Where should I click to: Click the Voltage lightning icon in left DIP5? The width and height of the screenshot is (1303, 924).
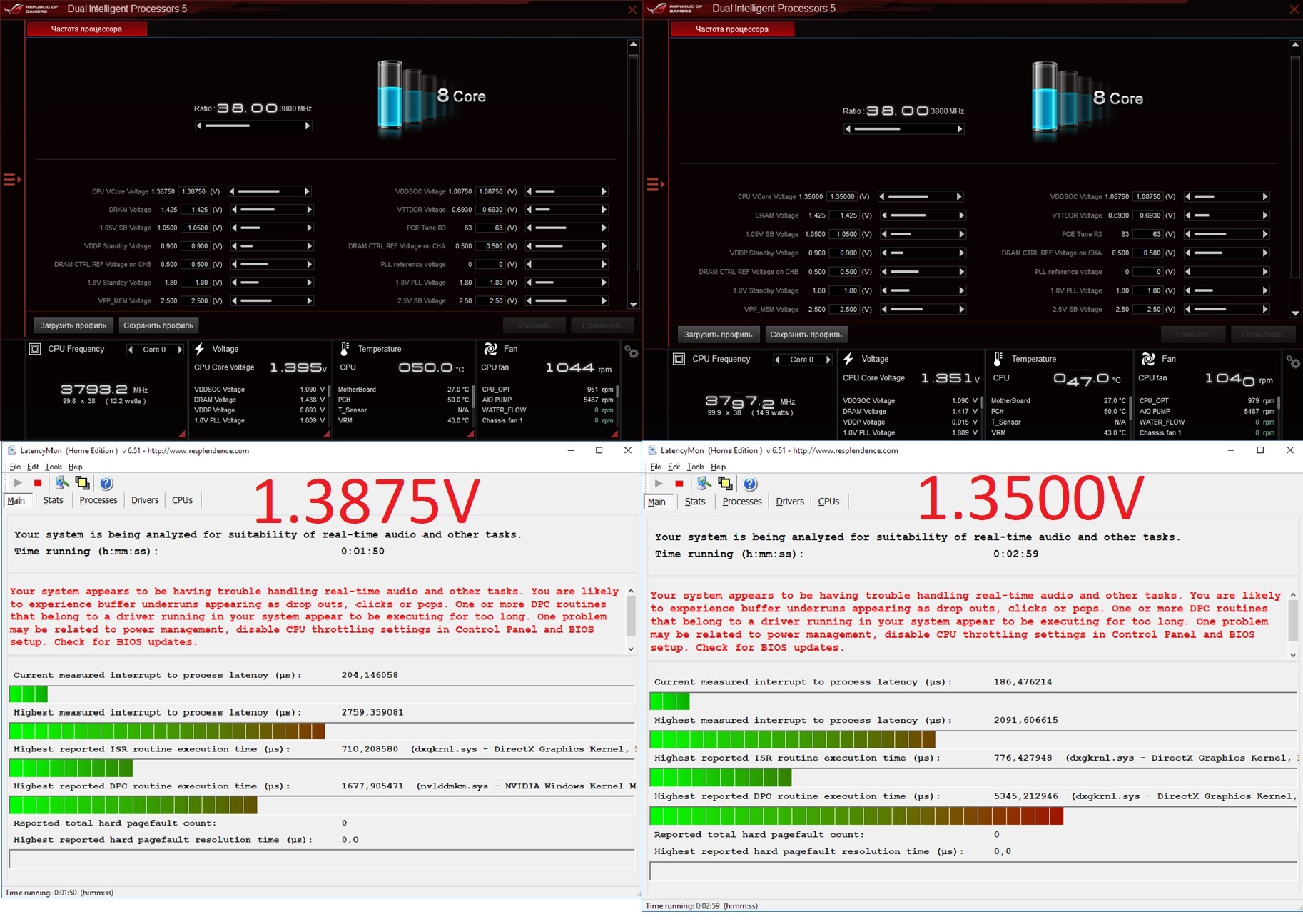(200, 349)
